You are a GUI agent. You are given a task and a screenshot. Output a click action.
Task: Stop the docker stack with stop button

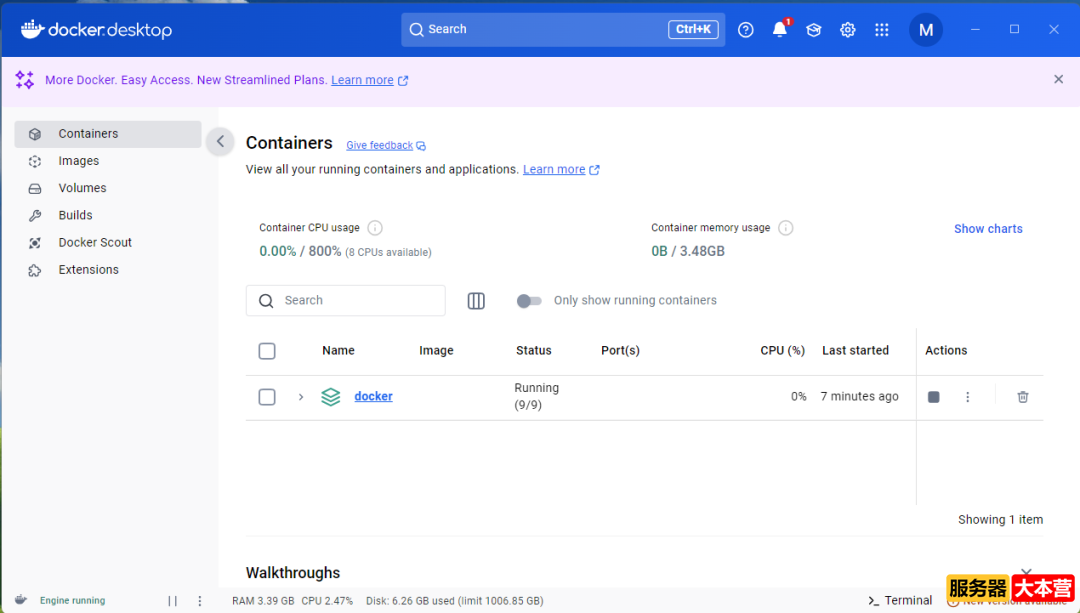[x=933, y=397]
